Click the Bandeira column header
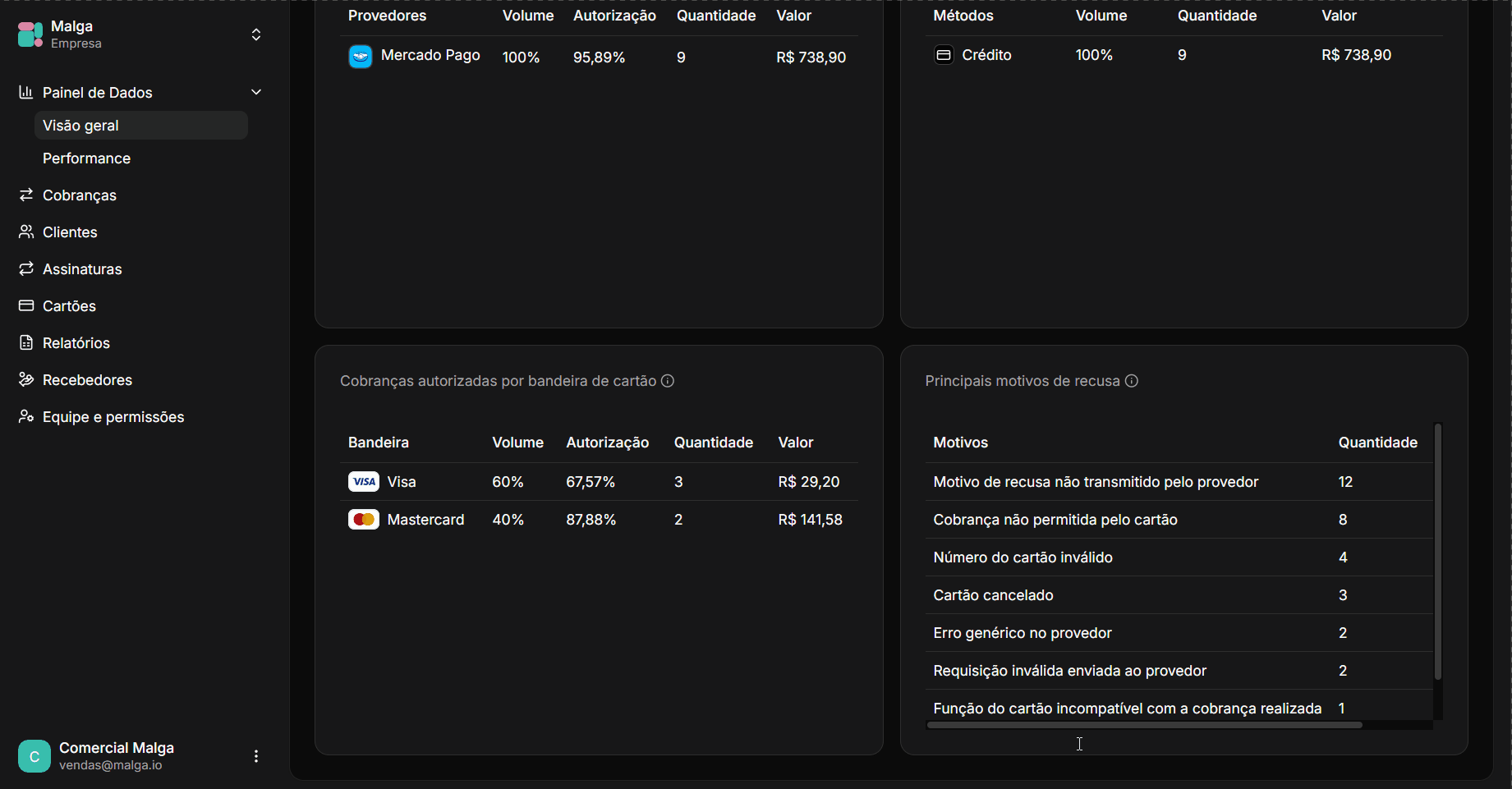The image size is (1512, 789). tap(379, 443)
